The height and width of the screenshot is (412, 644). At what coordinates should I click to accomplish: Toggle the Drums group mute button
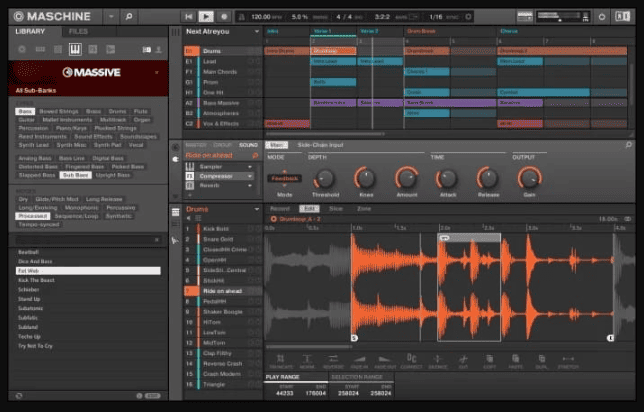pyautogui.click(x=251, y=51)
